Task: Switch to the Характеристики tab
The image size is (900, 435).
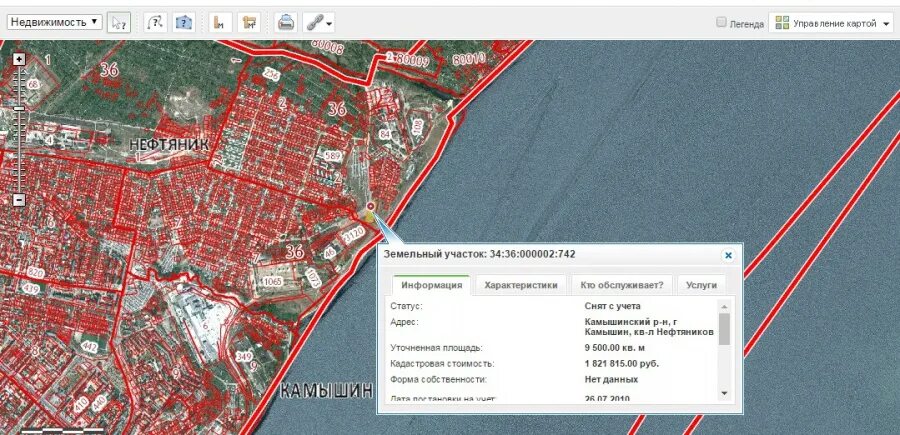Action: (521, 285)
